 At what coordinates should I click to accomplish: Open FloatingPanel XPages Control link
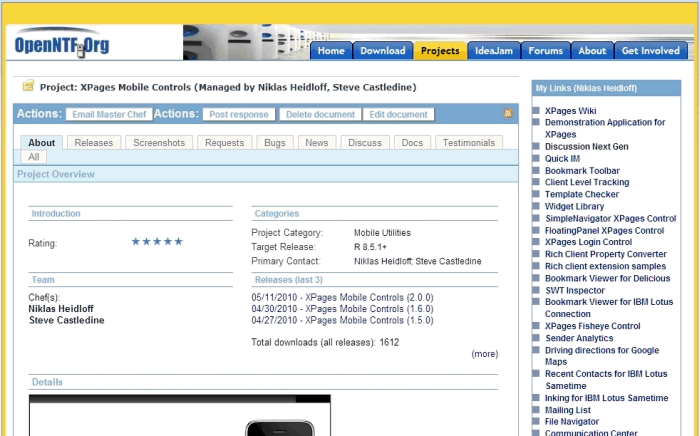click(604, 230)
